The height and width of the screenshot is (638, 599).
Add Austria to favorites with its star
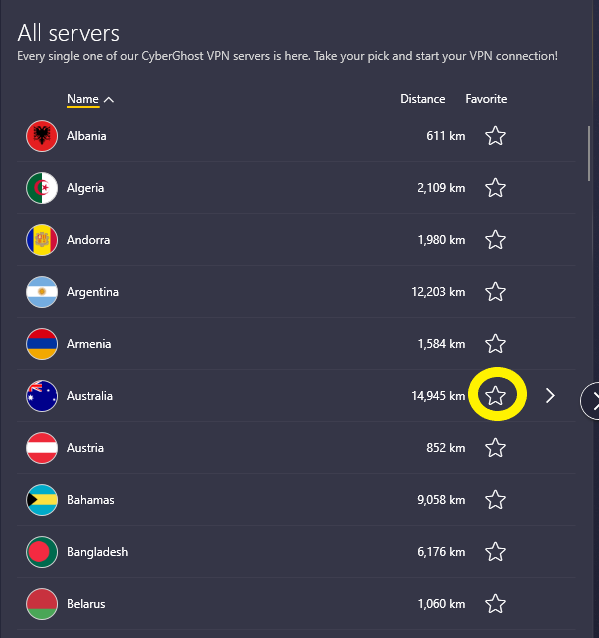pos(496,448)
